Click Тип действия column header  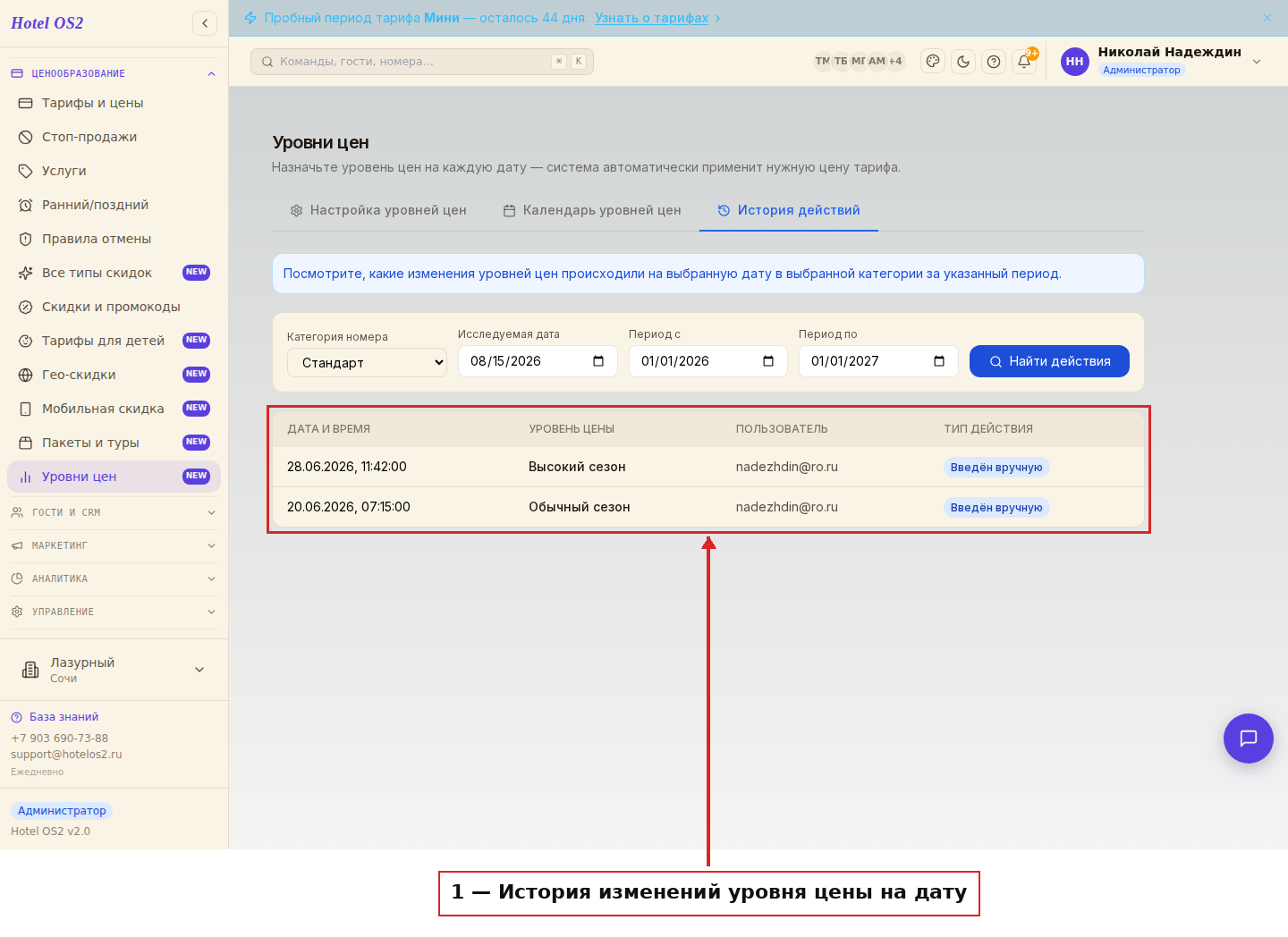(988, 429)
